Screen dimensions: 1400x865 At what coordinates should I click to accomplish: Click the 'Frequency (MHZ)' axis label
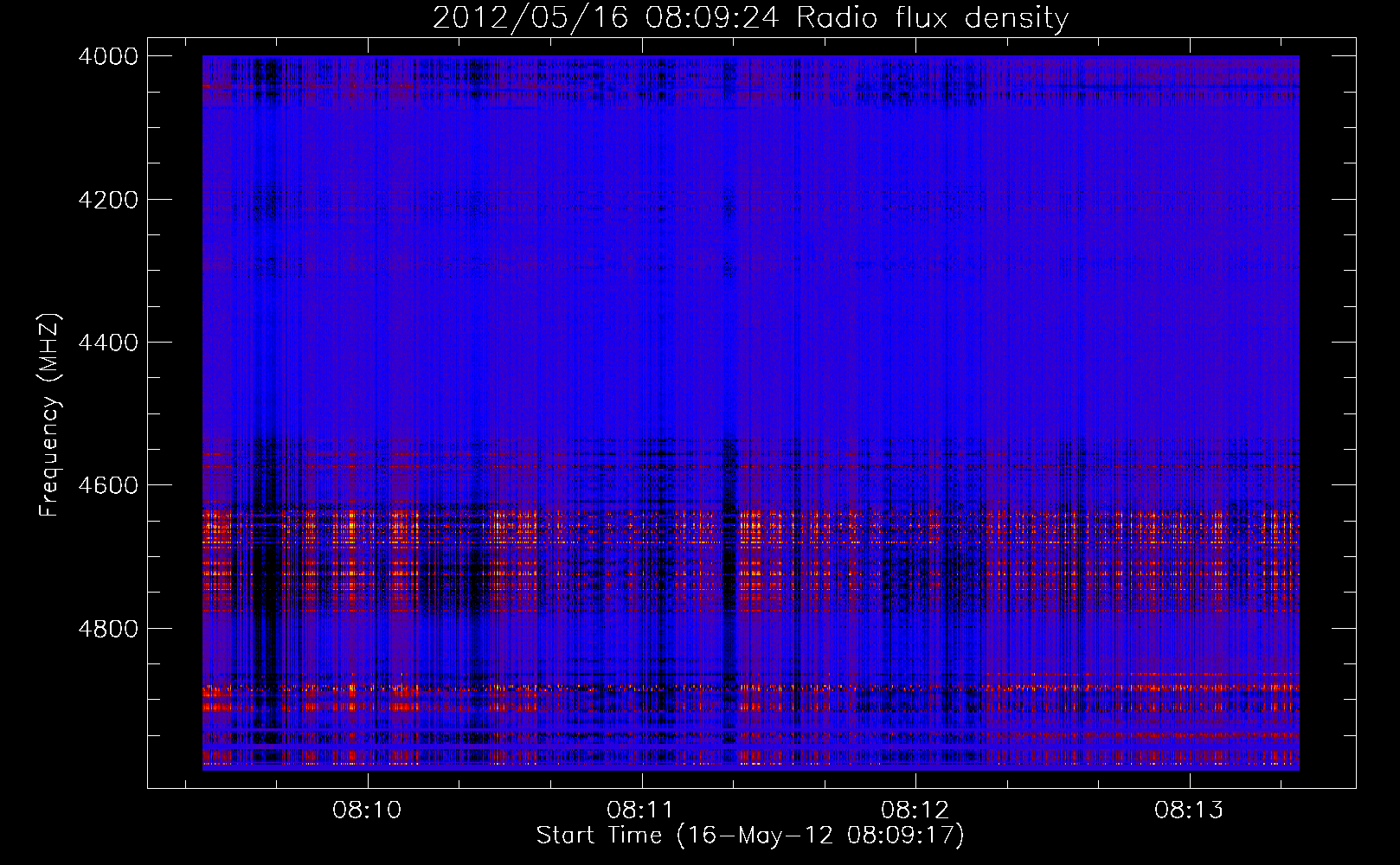point(49,416)
